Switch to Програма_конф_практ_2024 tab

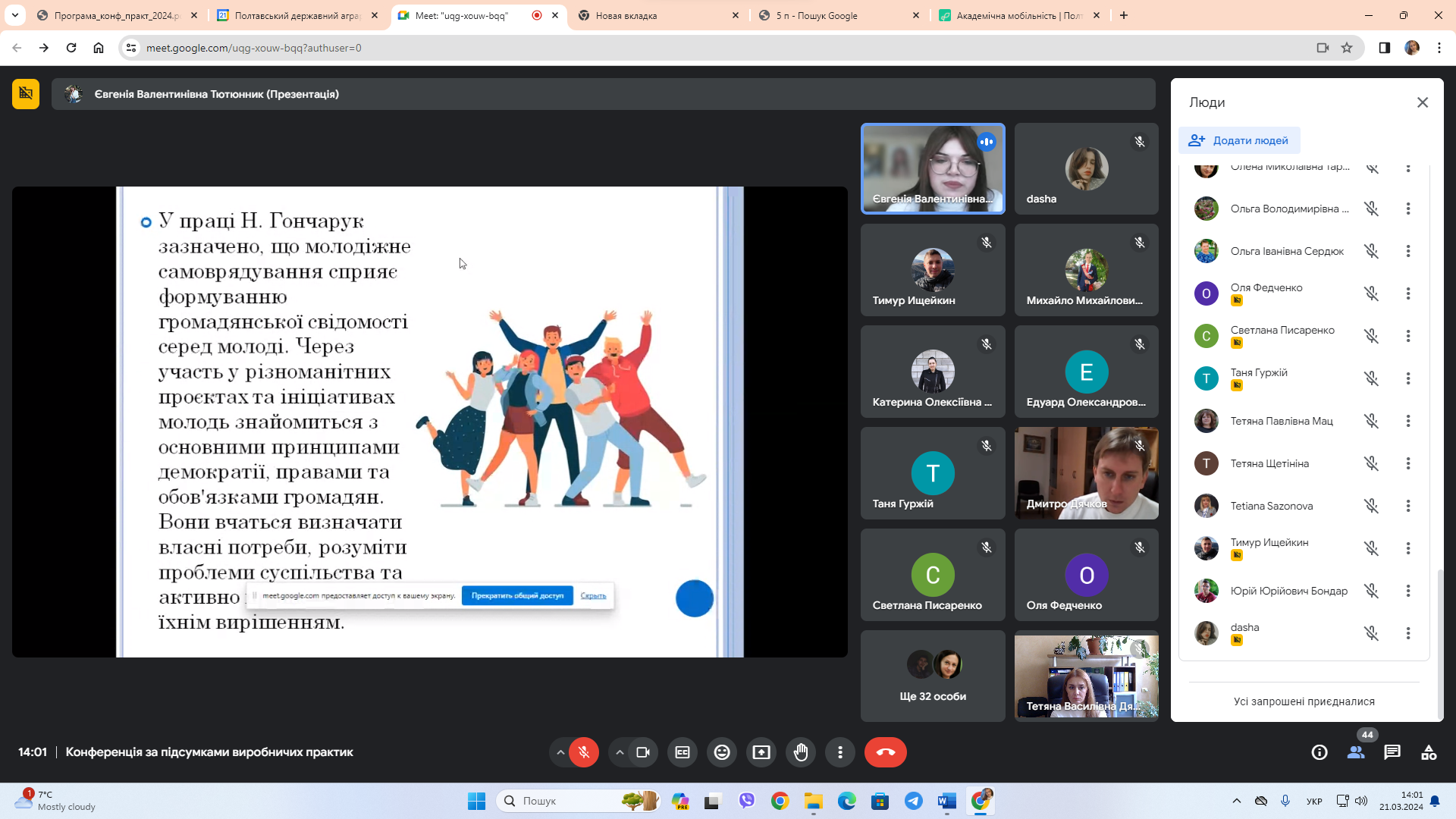click(x=118, y=15)
